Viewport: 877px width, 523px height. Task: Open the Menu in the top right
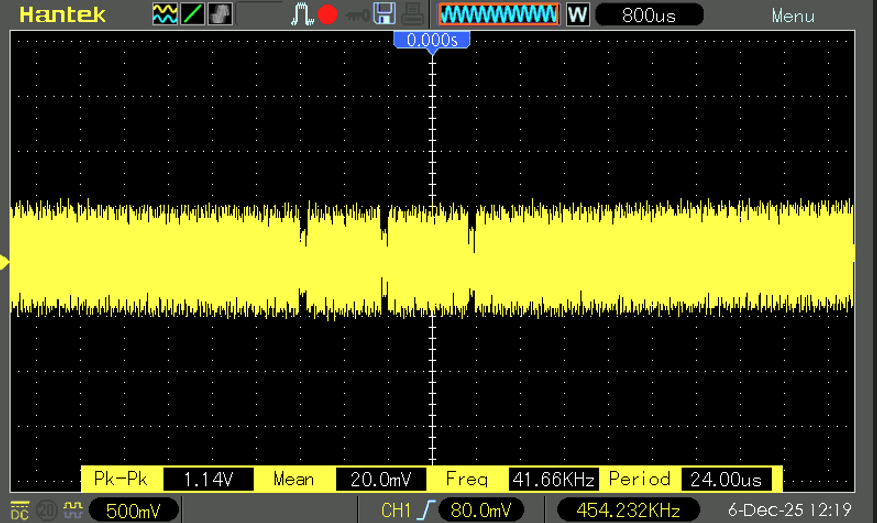click(x=792, y=16)
